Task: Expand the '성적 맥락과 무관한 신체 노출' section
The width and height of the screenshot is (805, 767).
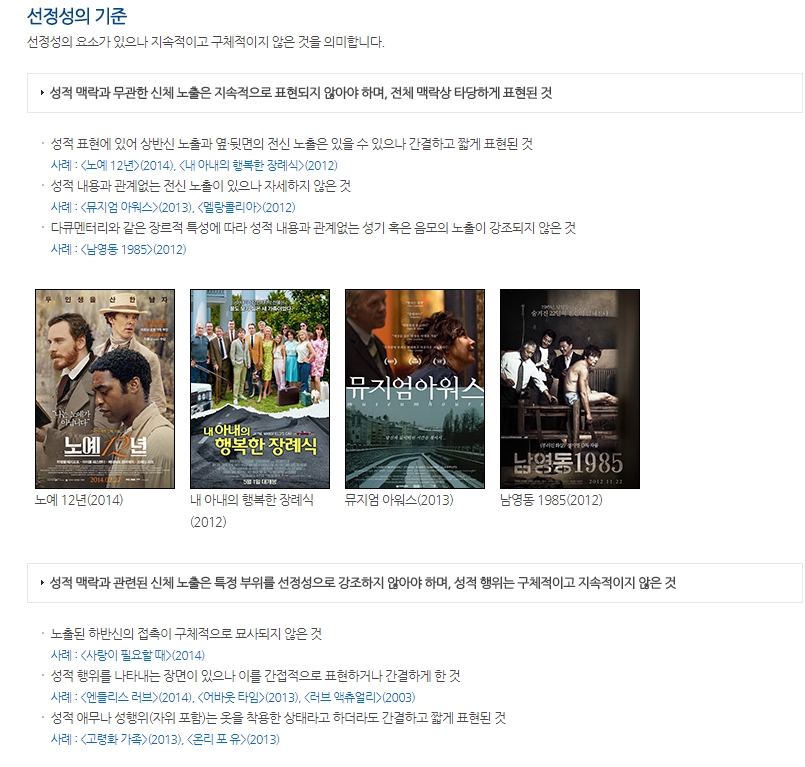Action: (300, 93)
